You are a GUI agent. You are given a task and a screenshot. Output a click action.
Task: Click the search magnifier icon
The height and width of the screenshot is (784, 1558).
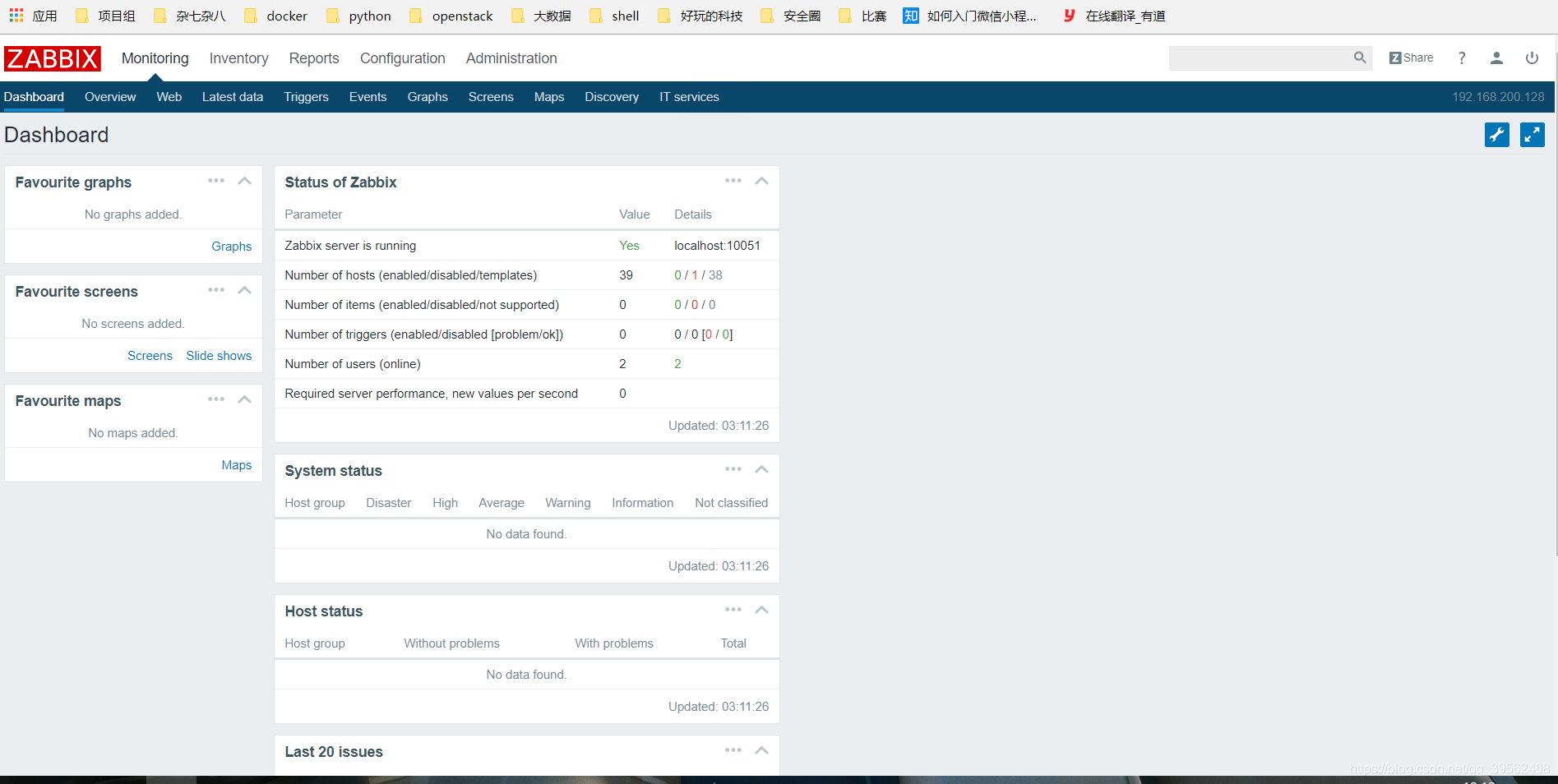1360,58
